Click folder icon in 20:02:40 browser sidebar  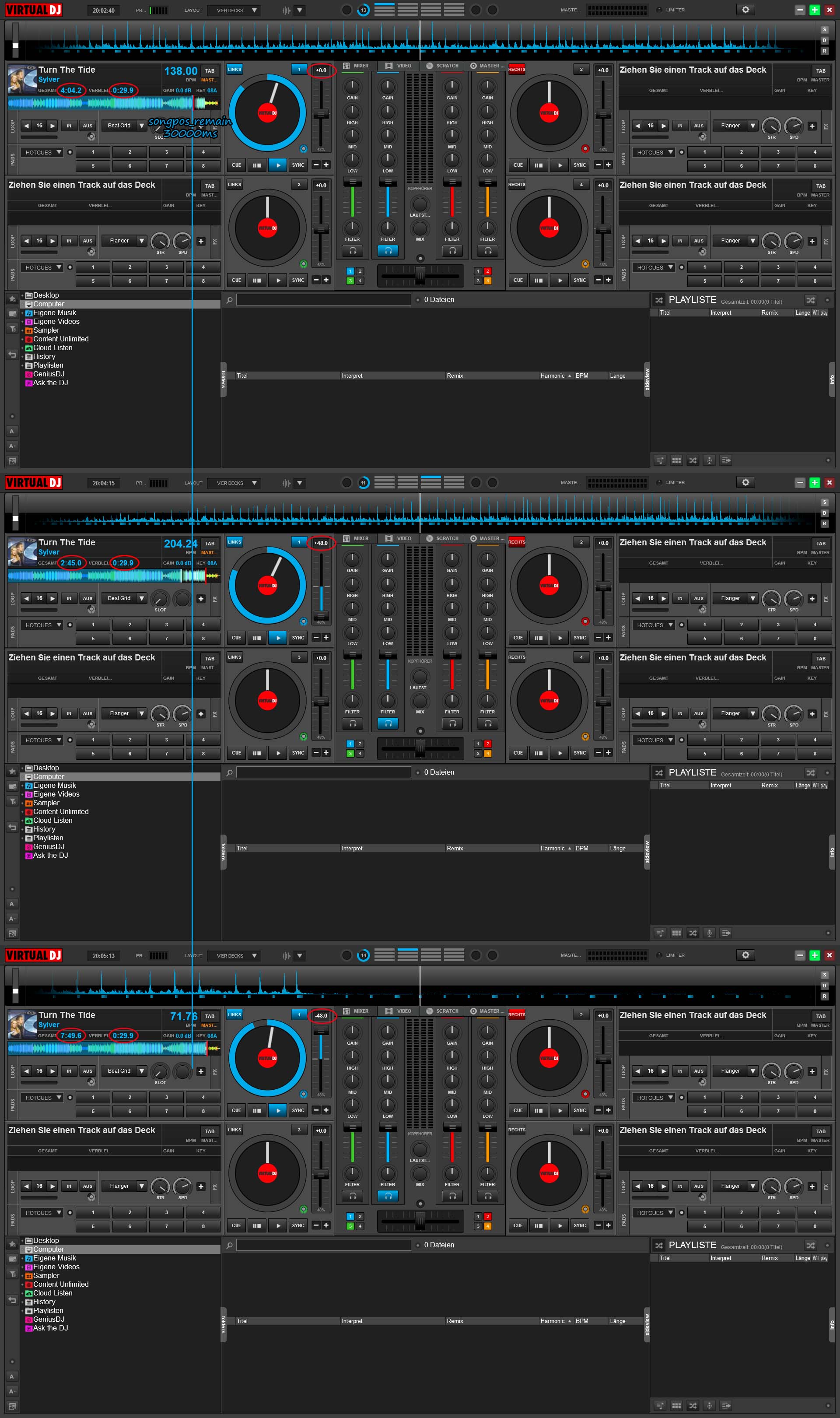12,313
